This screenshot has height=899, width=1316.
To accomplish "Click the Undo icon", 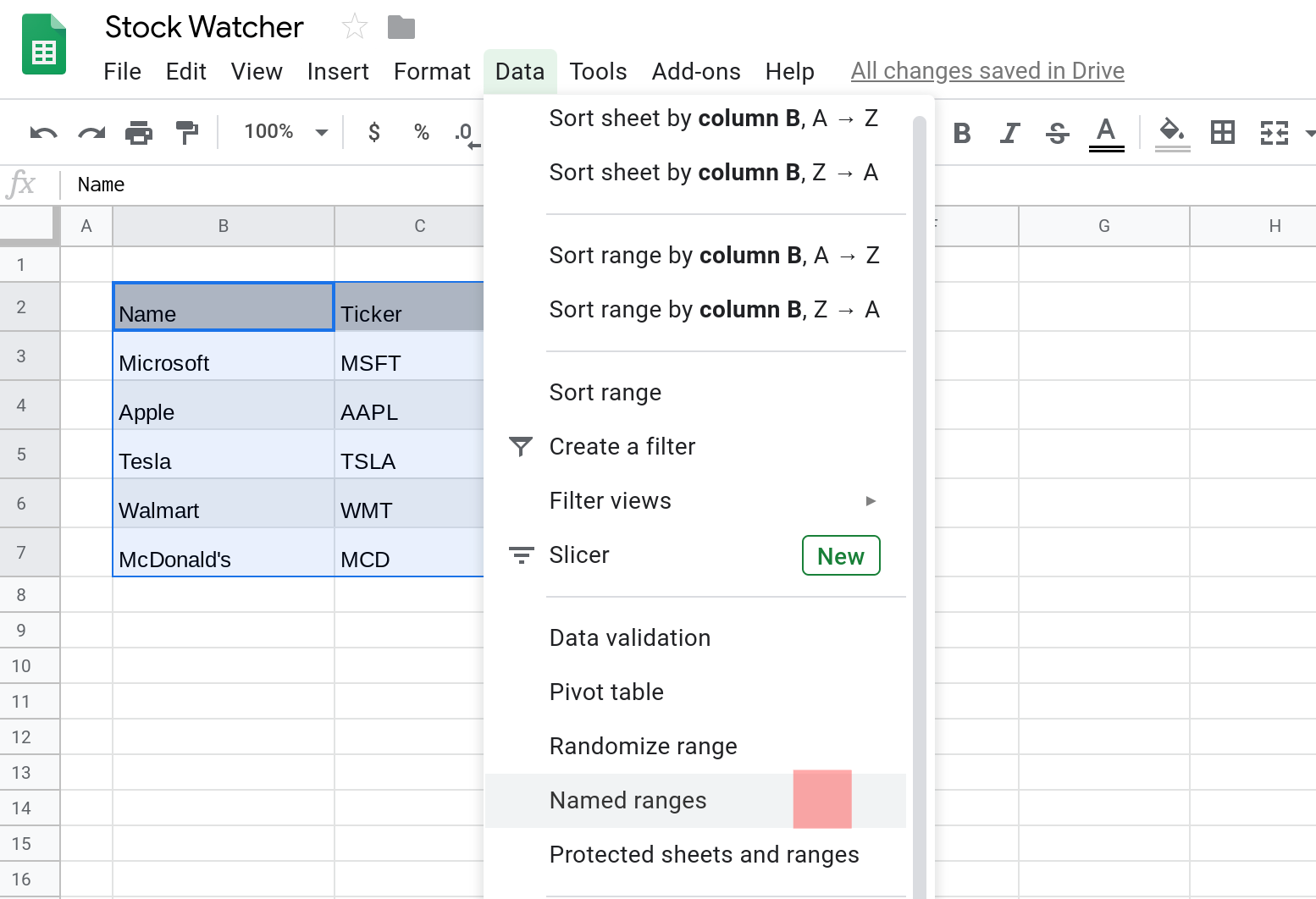I will [43, 132].
